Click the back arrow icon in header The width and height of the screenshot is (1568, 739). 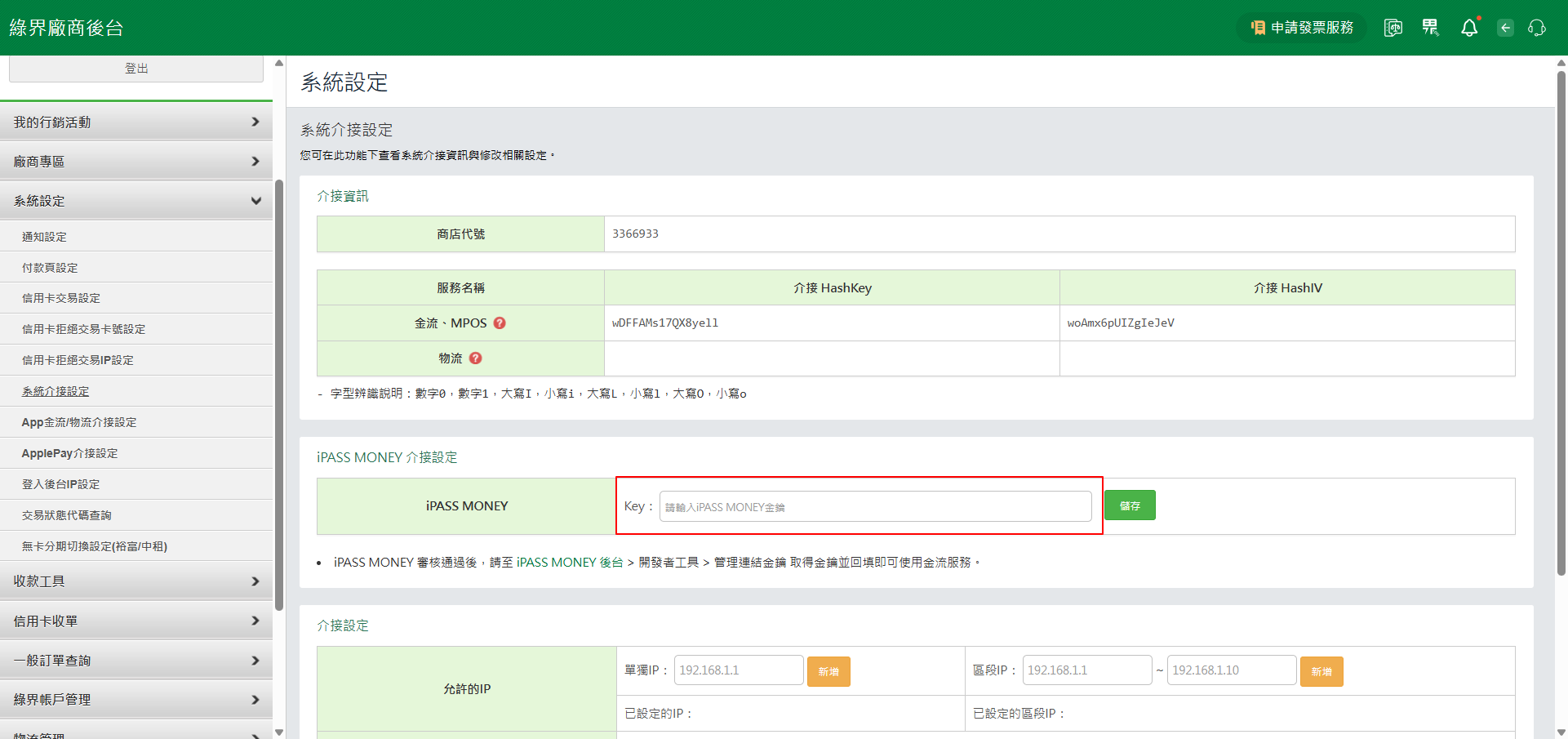[1505, 28]
